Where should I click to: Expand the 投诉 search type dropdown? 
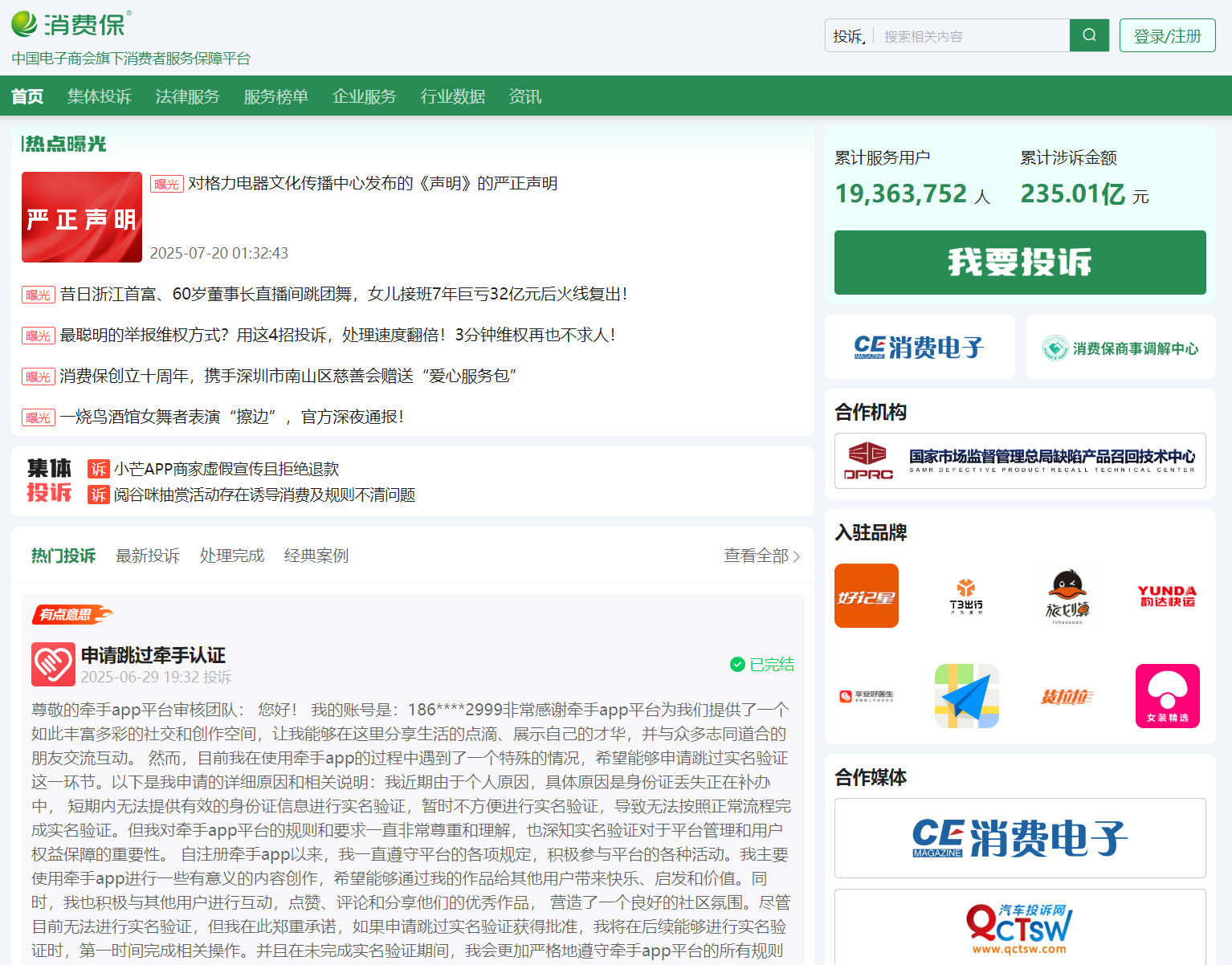point(849,36)
